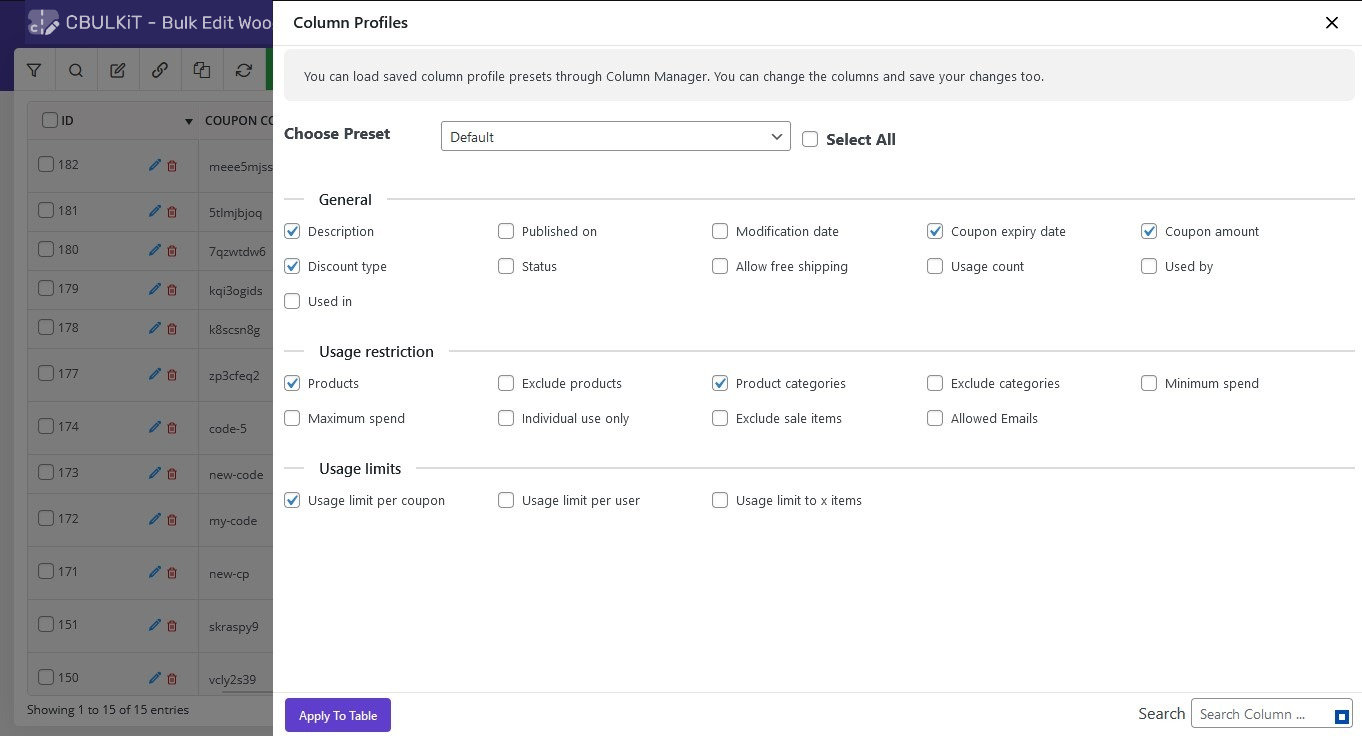Click the refresh arrows toolbar icon

pos(244,70)
